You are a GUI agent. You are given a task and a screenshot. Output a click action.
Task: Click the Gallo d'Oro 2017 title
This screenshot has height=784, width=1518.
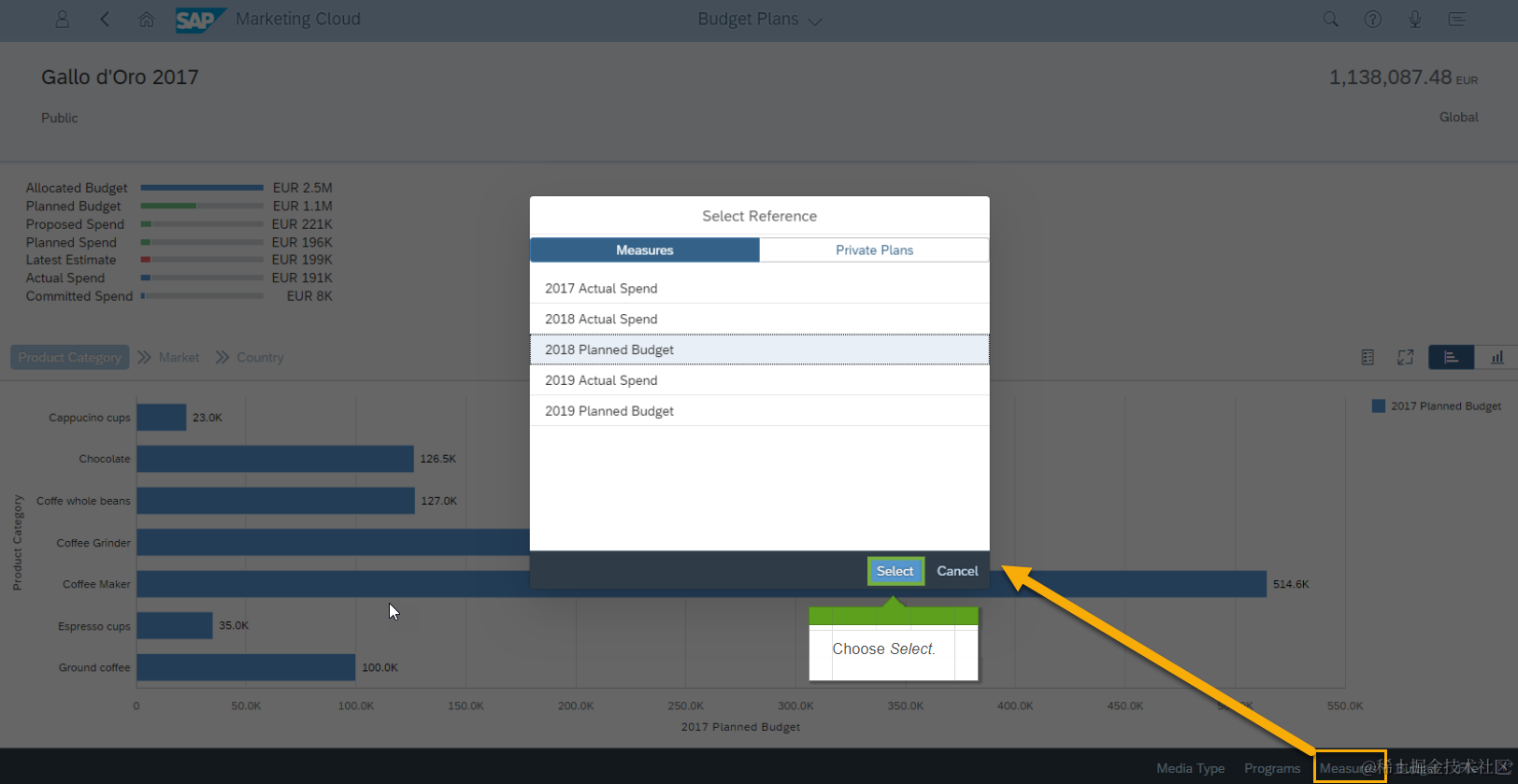120,78
